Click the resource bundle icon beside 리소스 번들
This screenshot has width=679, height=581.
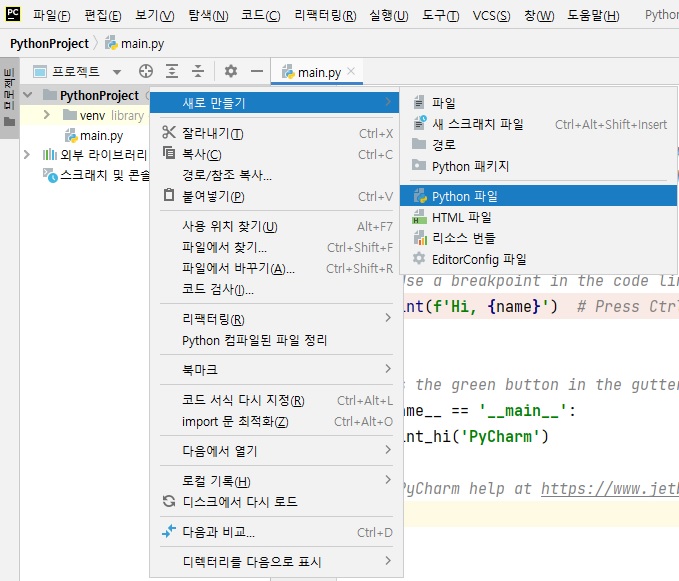click(x=420, y=237)
